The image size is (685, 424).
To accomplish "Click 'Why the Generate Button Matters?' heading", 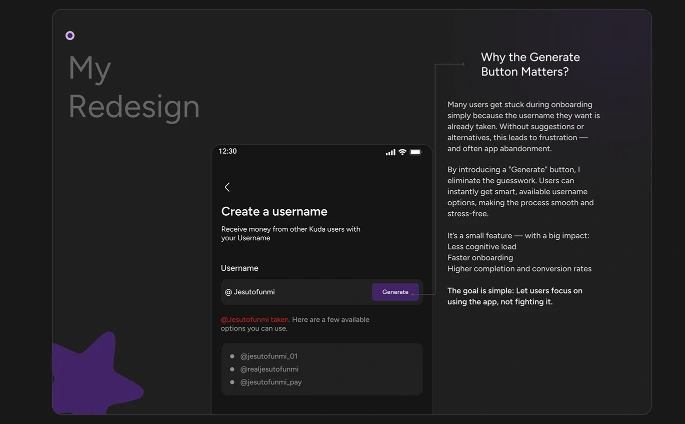I will click(530, 65).
